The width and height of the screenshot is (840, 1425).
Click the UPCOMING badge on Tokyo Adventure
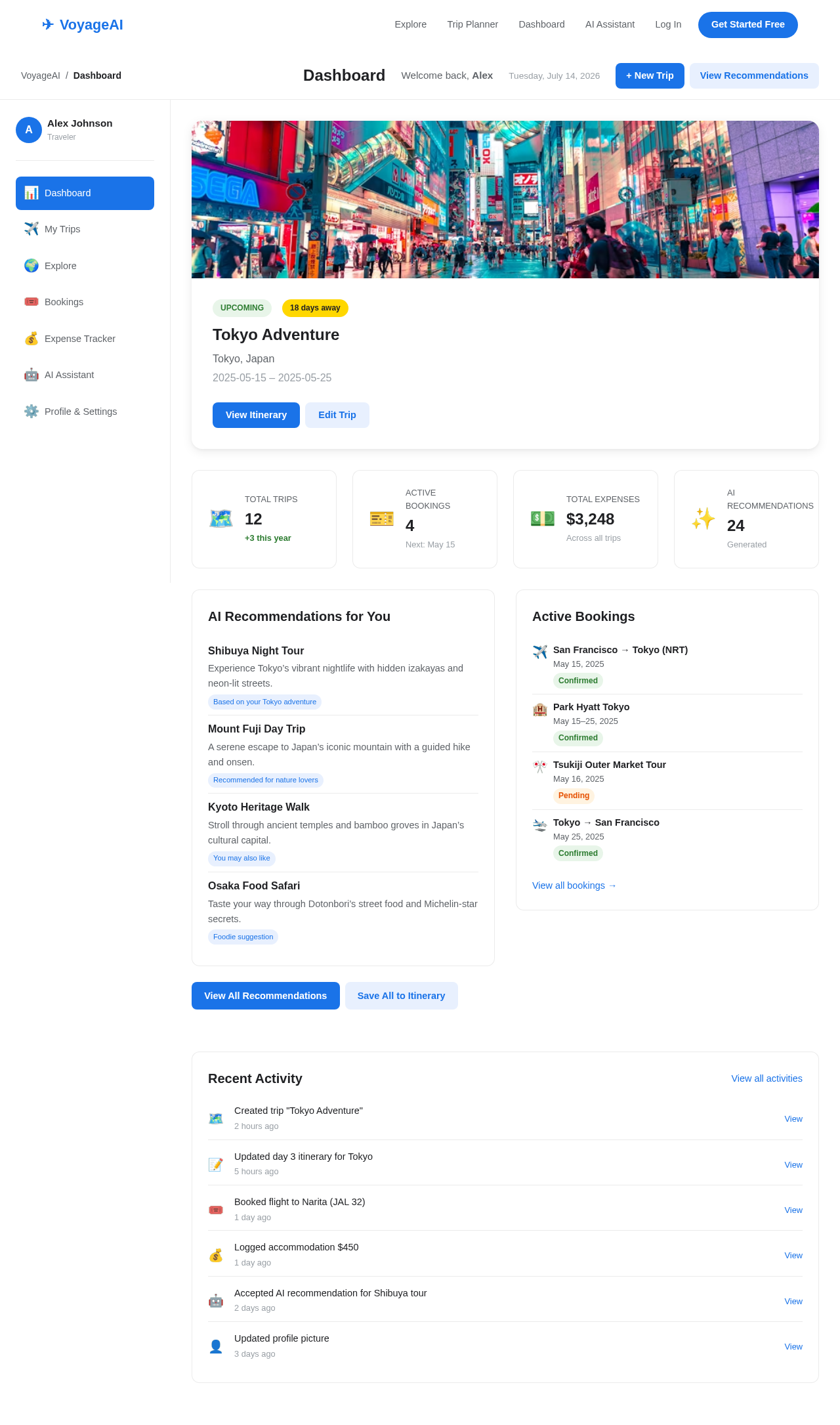coord(242,308)
